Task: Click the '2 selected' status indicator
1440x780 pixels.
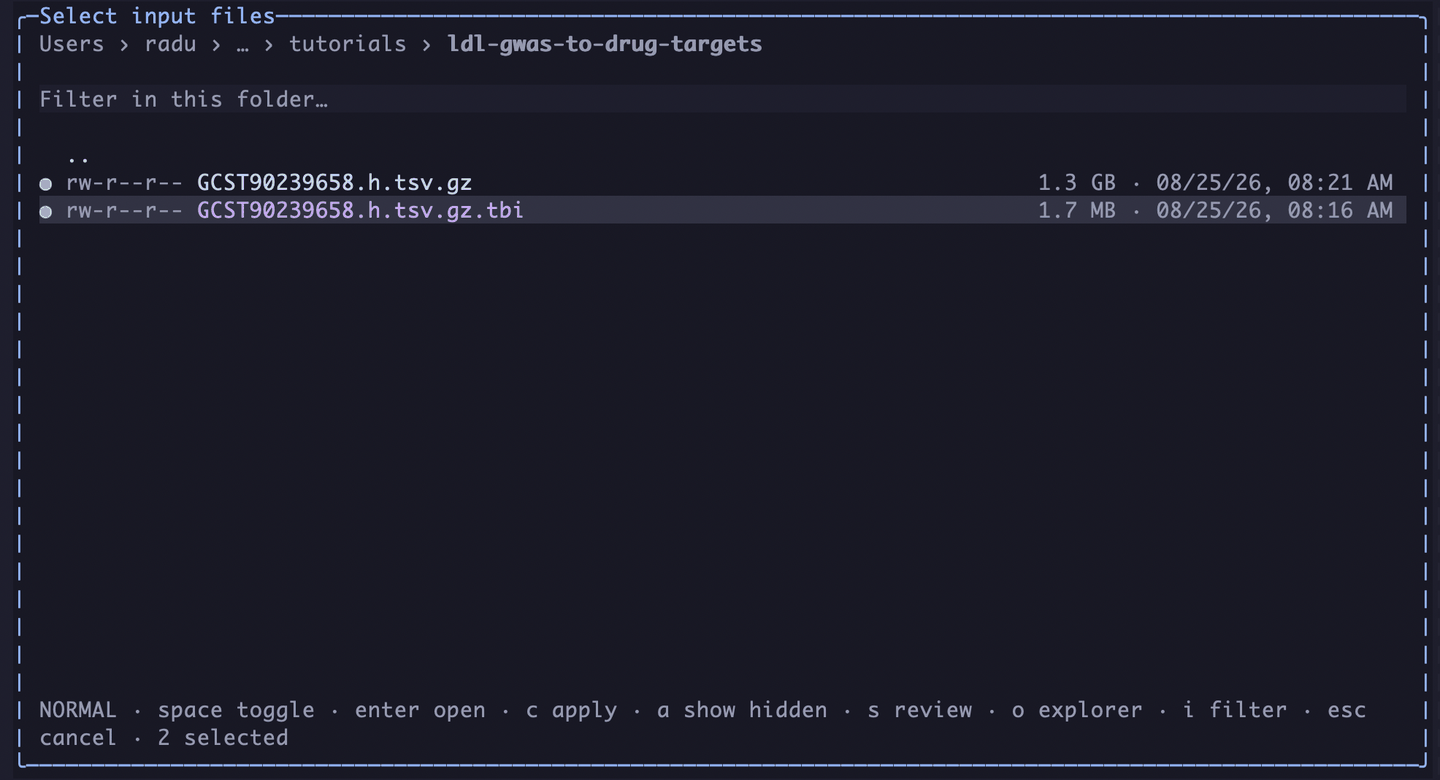Action: 223,738
